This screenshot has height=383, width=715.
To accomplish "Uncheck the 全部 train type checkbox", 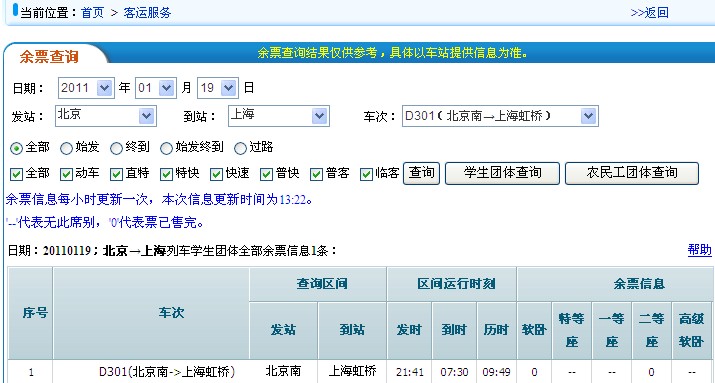I will coord(16,174).
